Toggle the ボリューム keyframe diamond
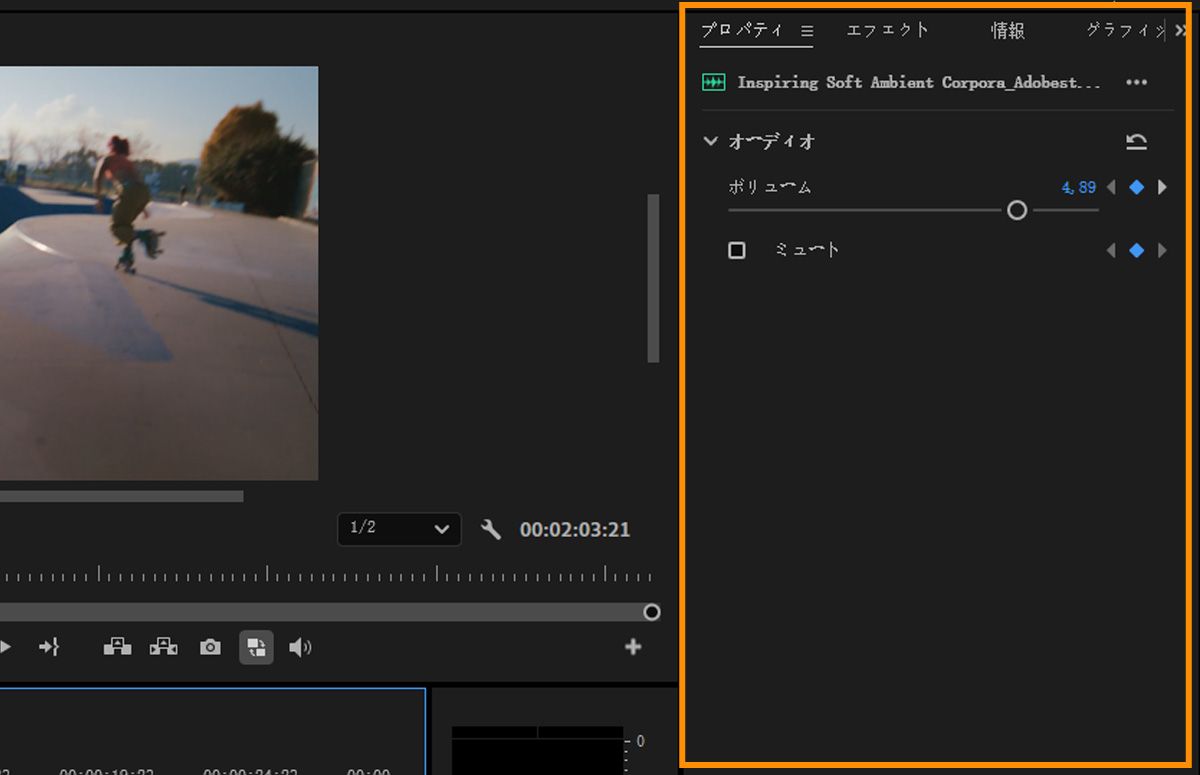 pyautogui.click(x=1136, y=187)
